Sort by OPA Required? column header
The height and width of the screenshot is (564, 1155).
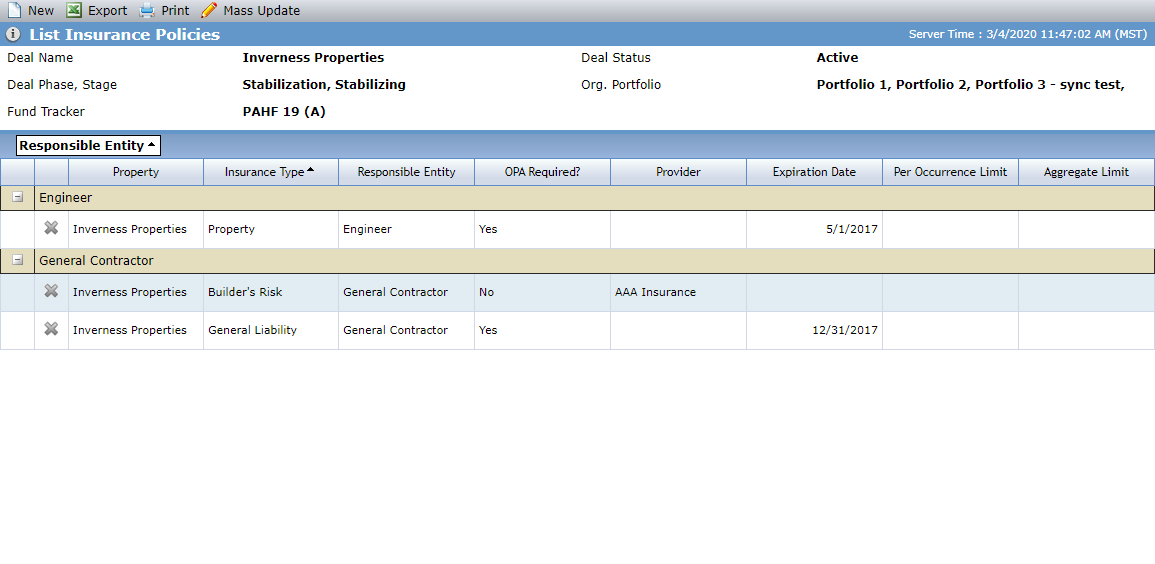pyautogui.click(x=542, y=172)
